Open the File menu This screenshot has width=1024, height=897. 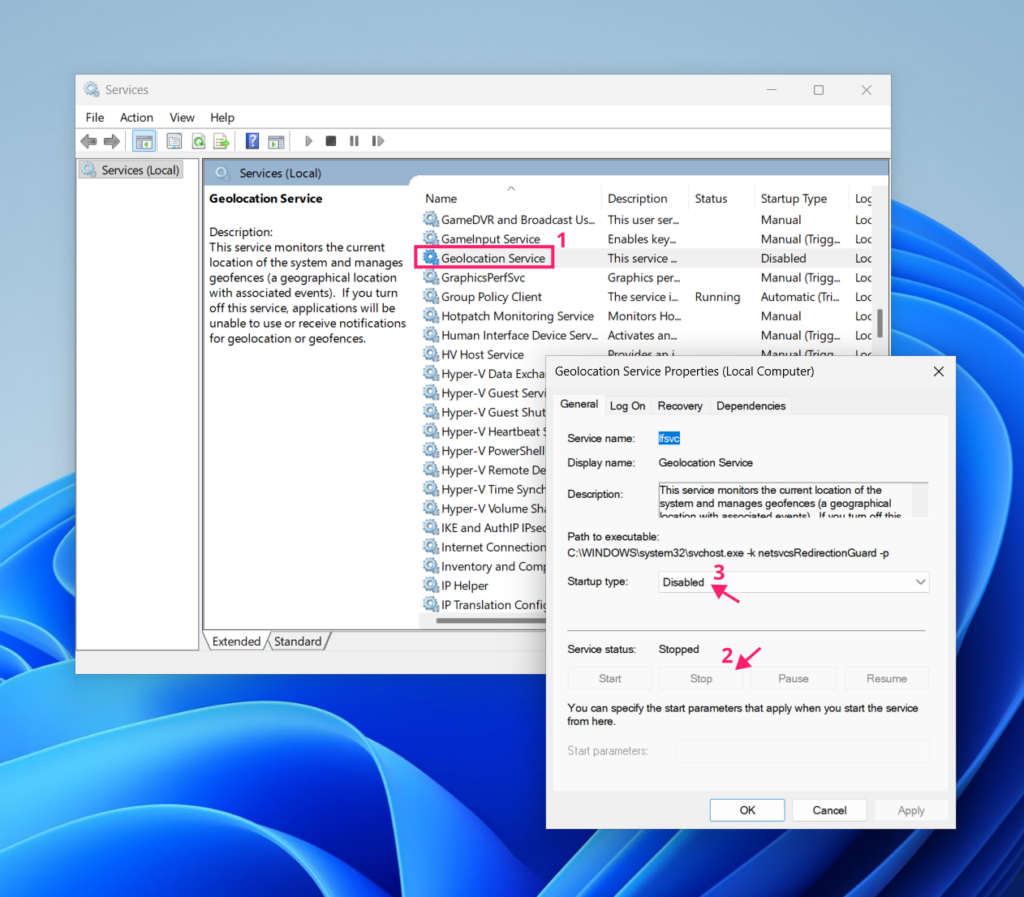pos(95,118)
